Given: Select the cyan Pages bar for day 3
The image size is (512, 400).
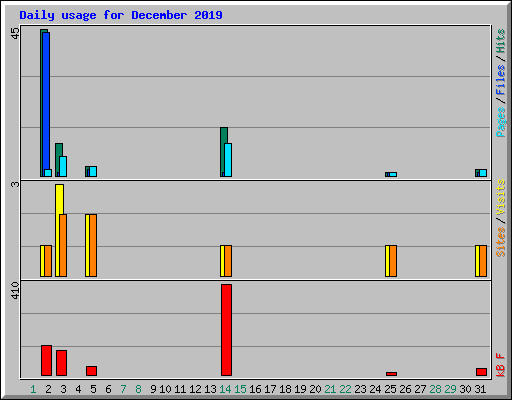Looking at the screenshot, I should pos(63,166).
